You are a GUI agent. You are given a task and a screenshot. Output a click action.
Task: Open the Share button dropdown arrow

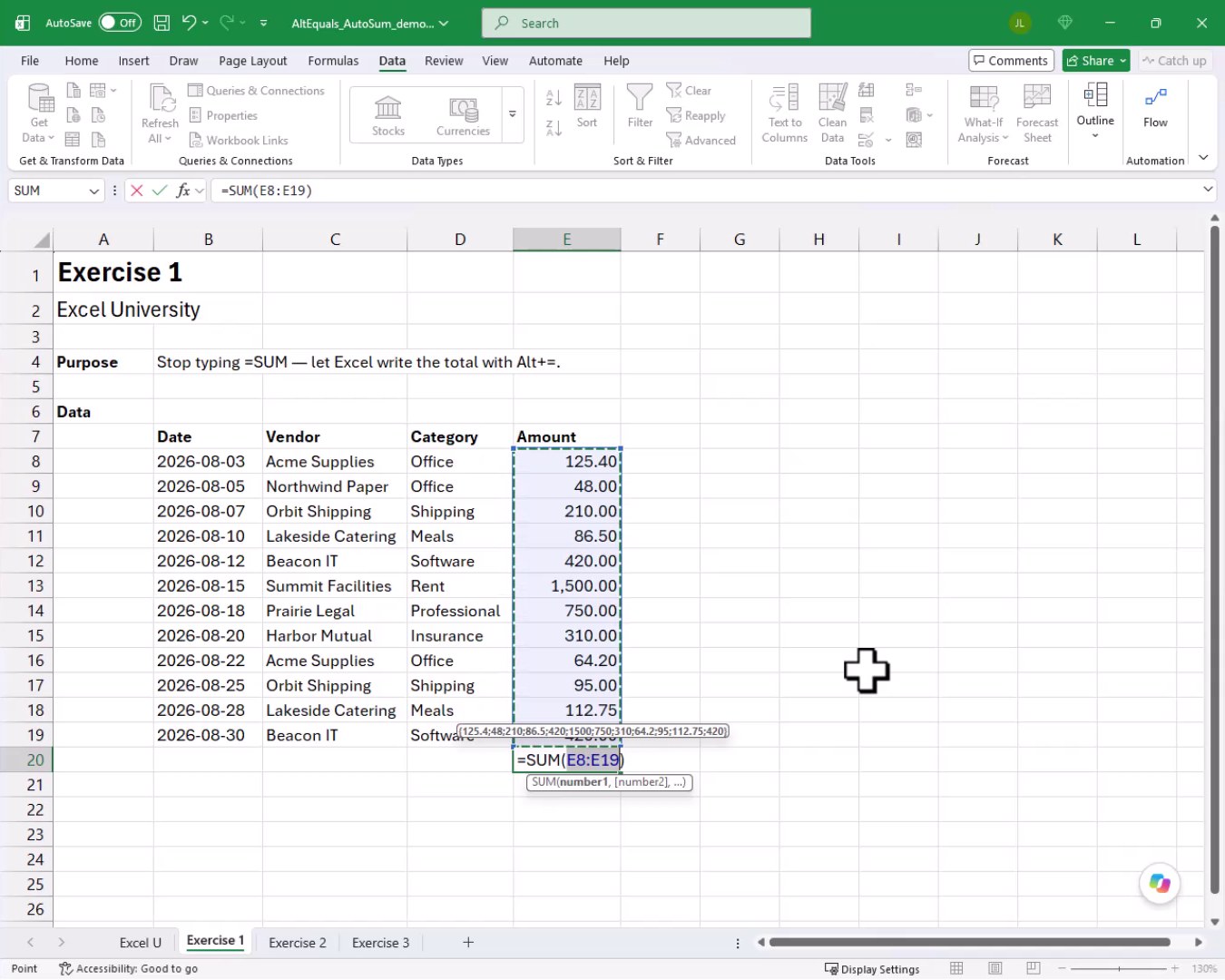tap(1122, 61)
